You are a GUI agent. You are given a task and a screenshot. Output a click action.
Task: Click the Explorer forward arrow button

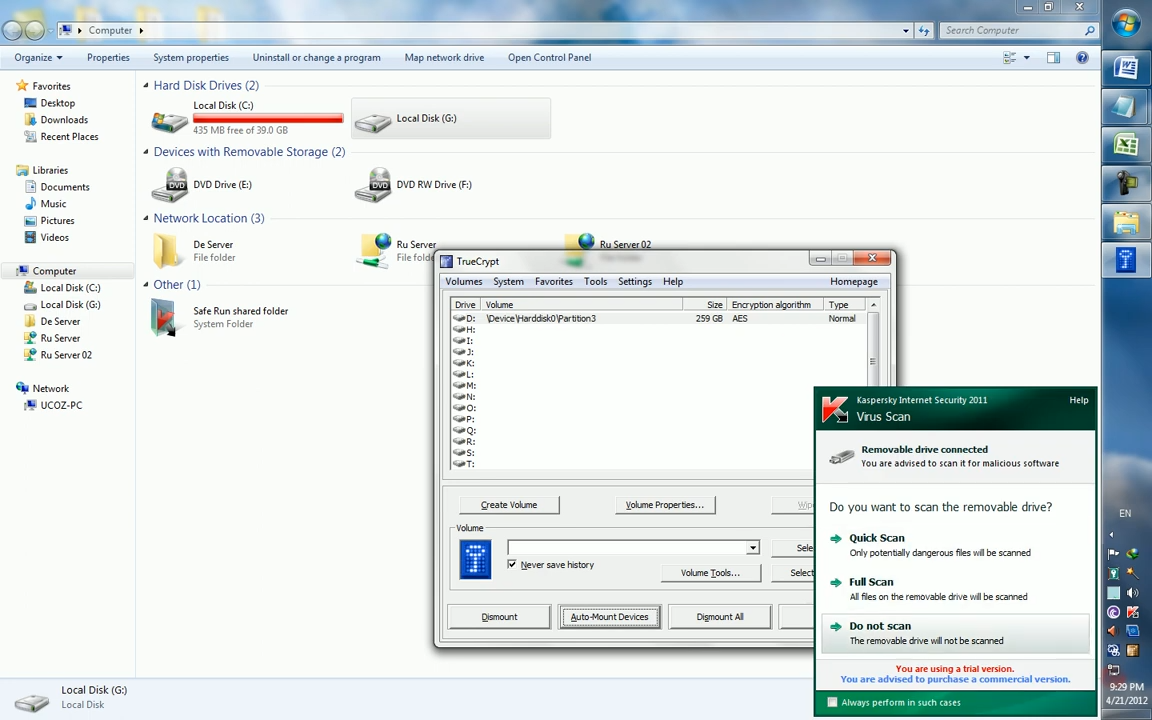[35, 30]
